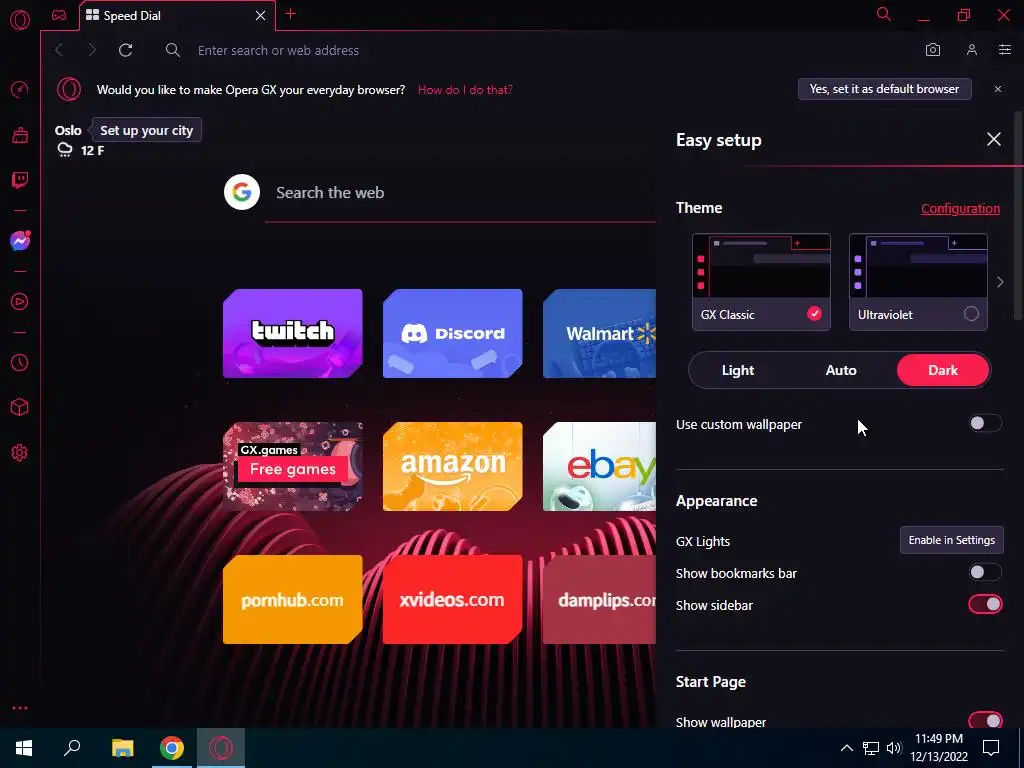
Task: Toggle Show bookmarks bar switch
Action: 985,572
